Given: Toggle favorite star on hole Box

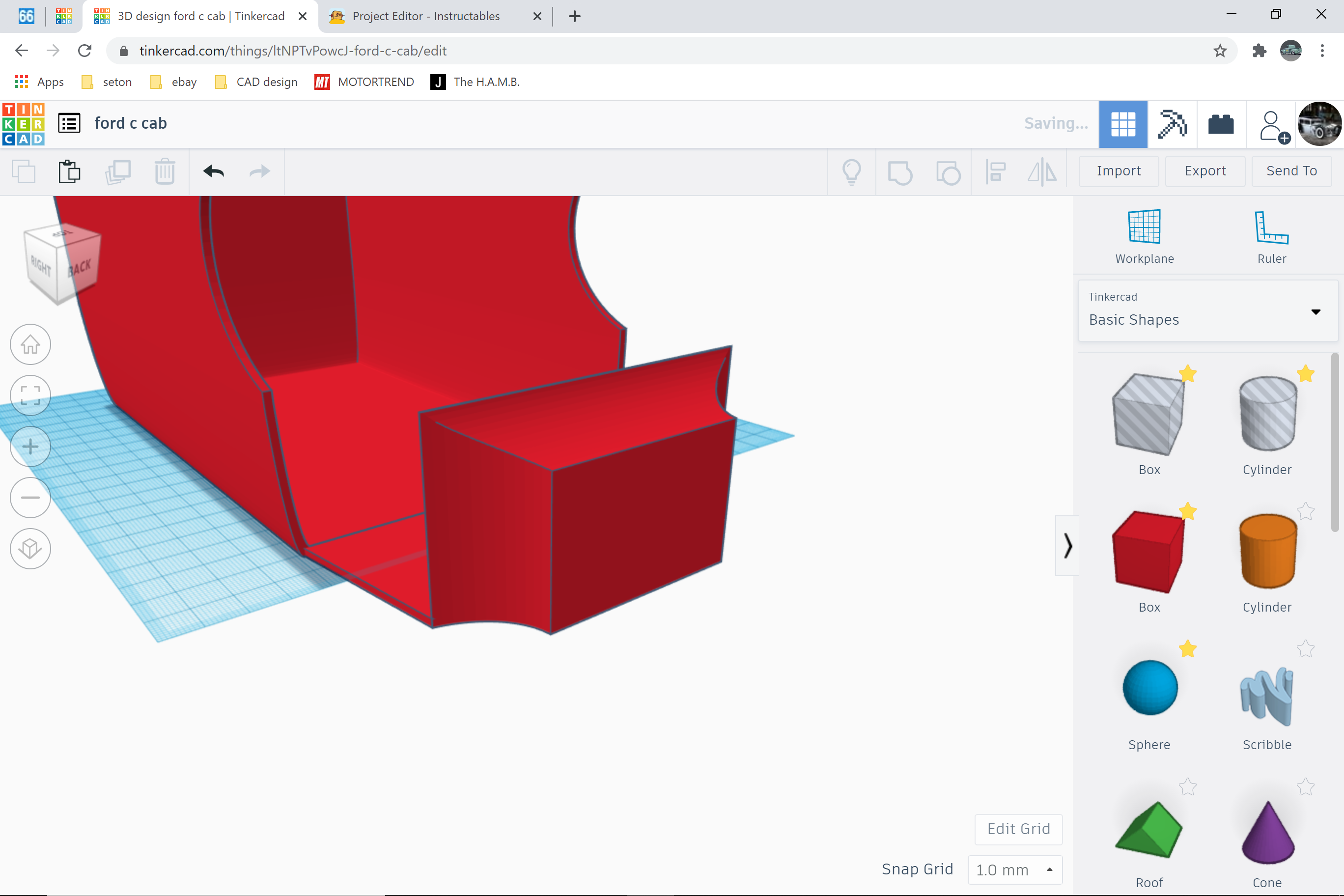Looking at the screenshot, I should point(1187,374).
